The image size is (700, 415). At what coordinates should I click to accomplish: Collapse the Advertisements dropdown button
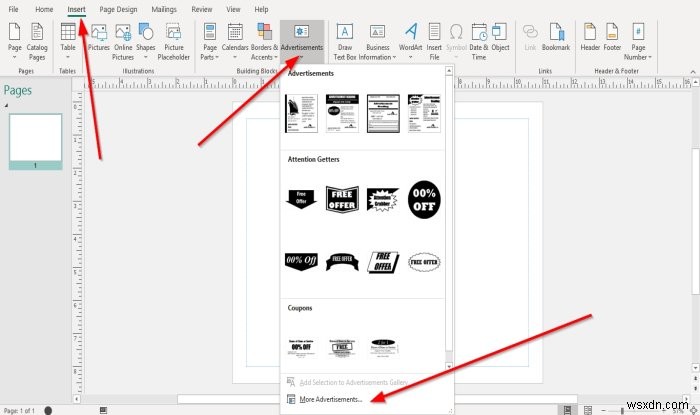[302, 41]
